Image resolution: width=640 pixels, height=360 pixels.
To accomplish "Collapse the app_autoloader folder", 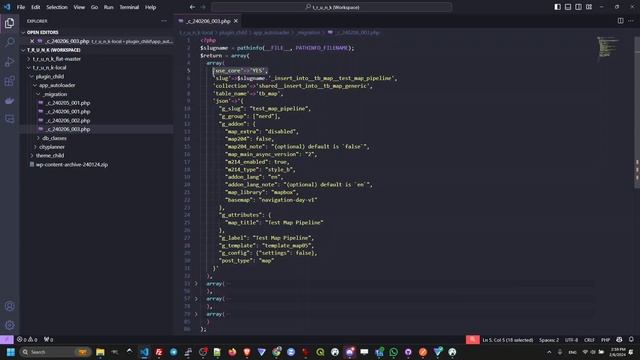I will click(x=35, y=85).
